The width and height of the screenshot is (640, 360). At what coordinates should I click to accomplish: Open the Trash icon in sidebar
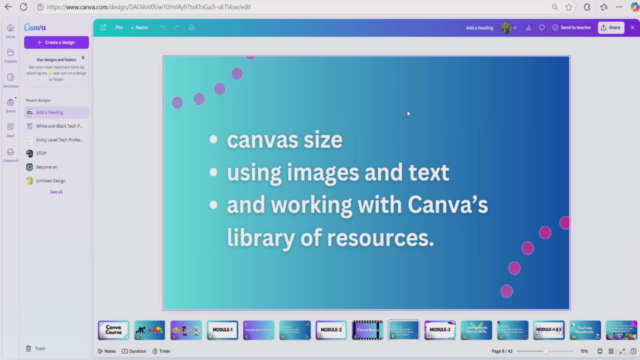[29, 348]
